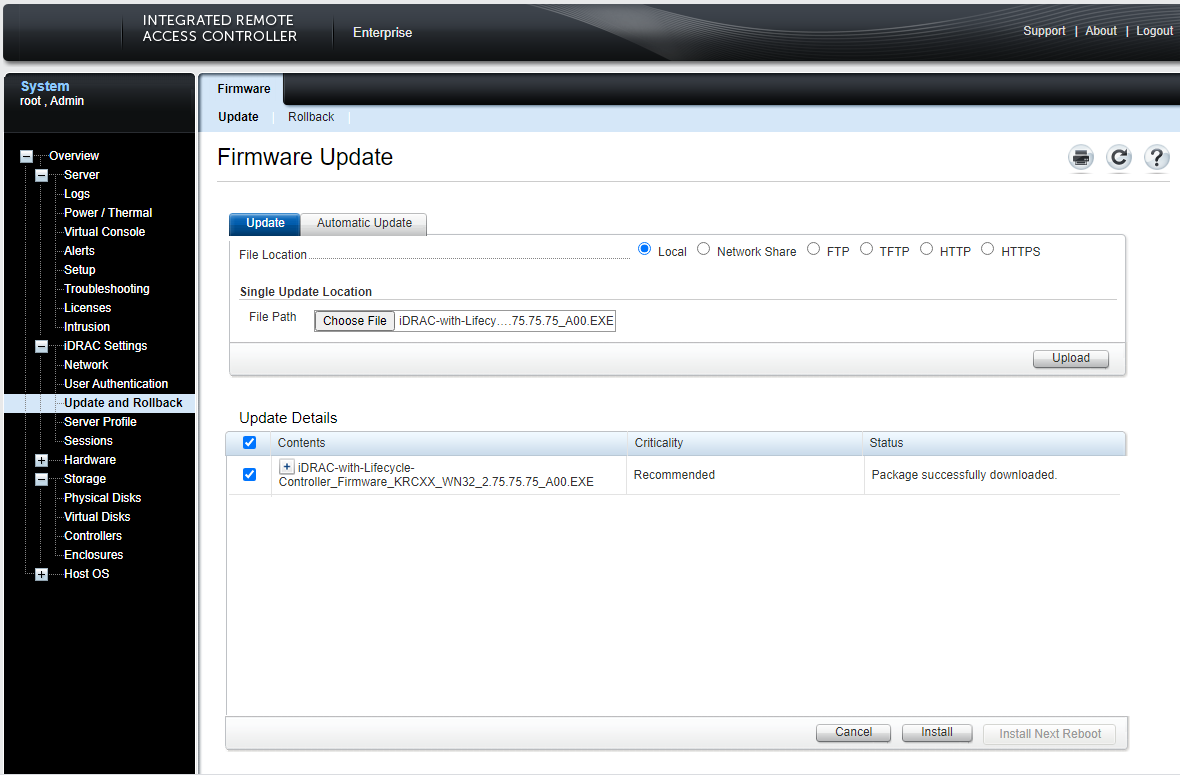Screen dimensions: 1180x775
Task: Click the Upload button
Action: pyautogui.click(x=1070, y=358)
